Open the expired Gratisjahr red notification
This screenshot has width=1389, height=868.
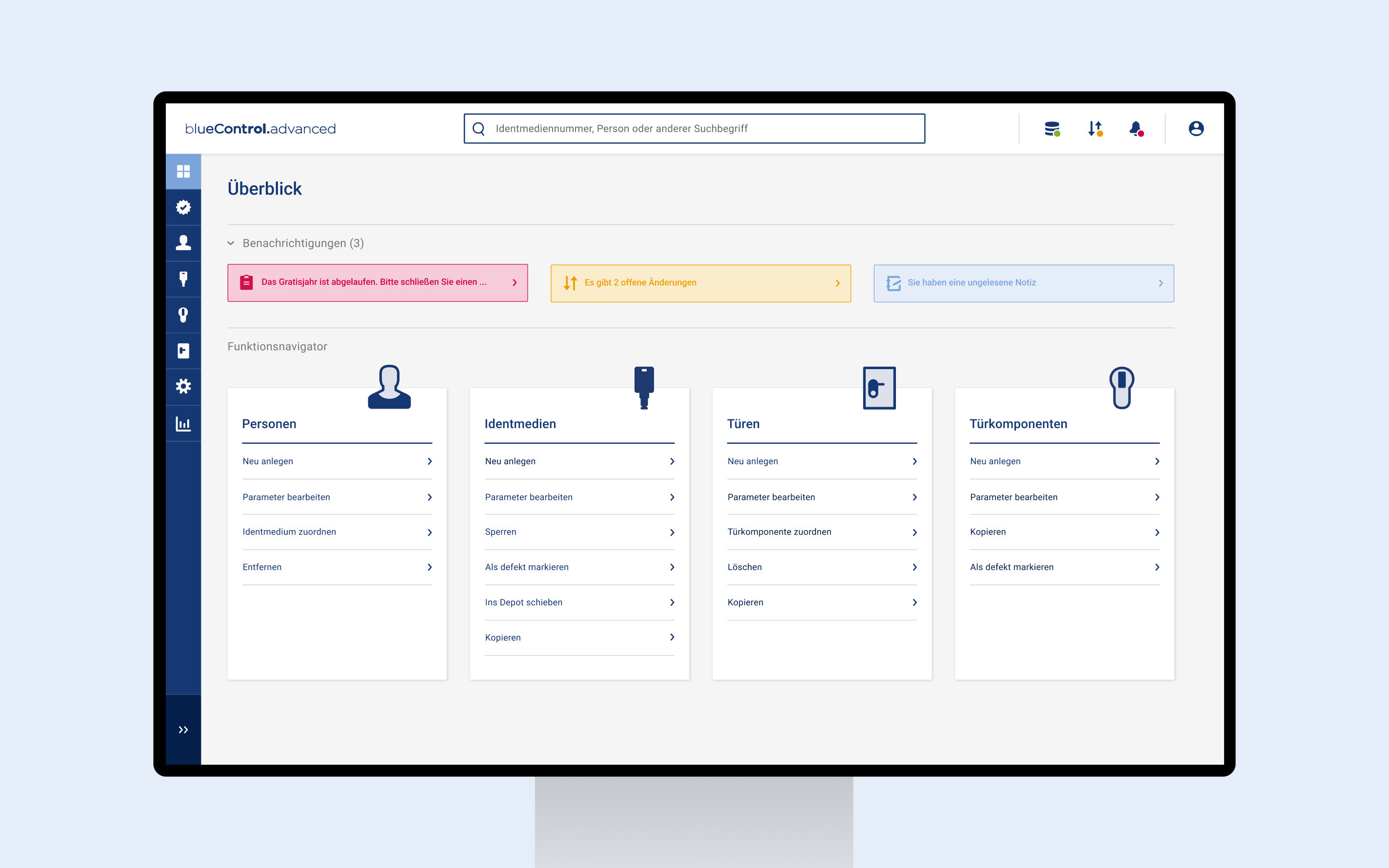click(x=377, y=282)
